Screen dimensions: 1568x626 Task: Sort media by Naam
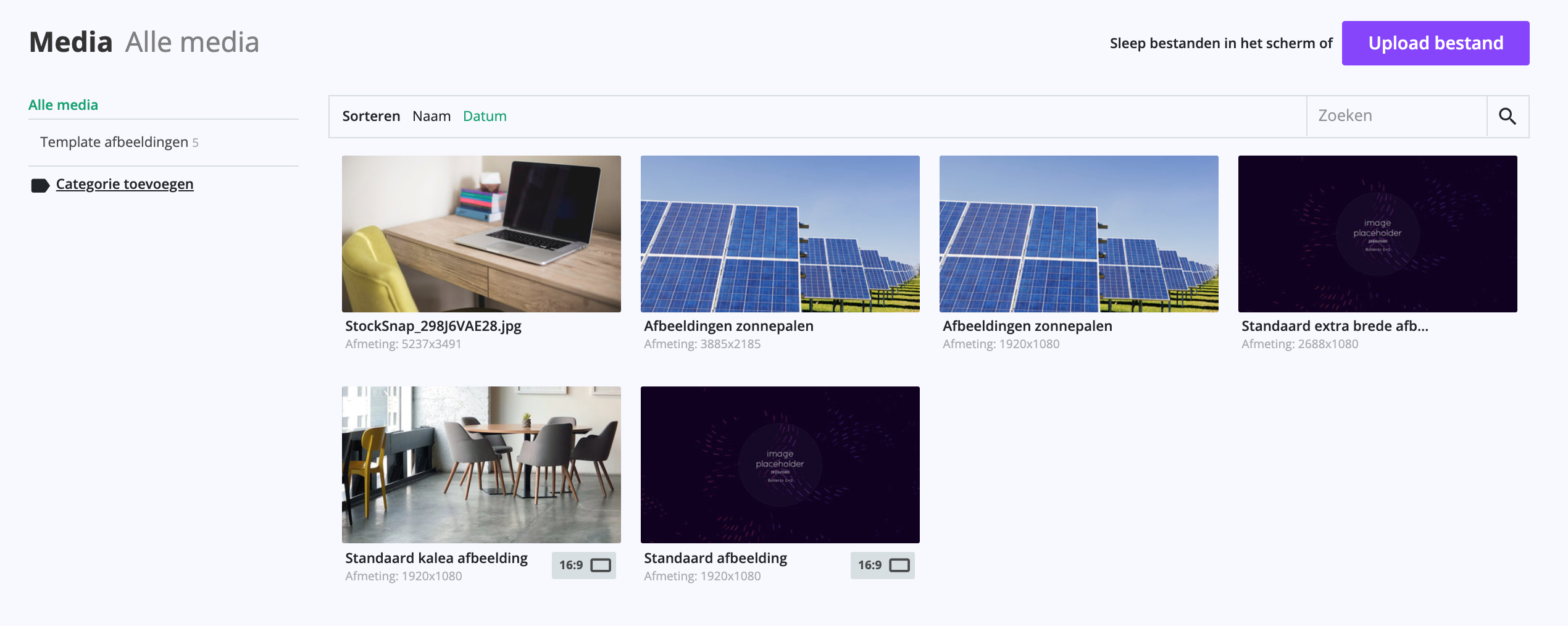[x=431, y=116]
